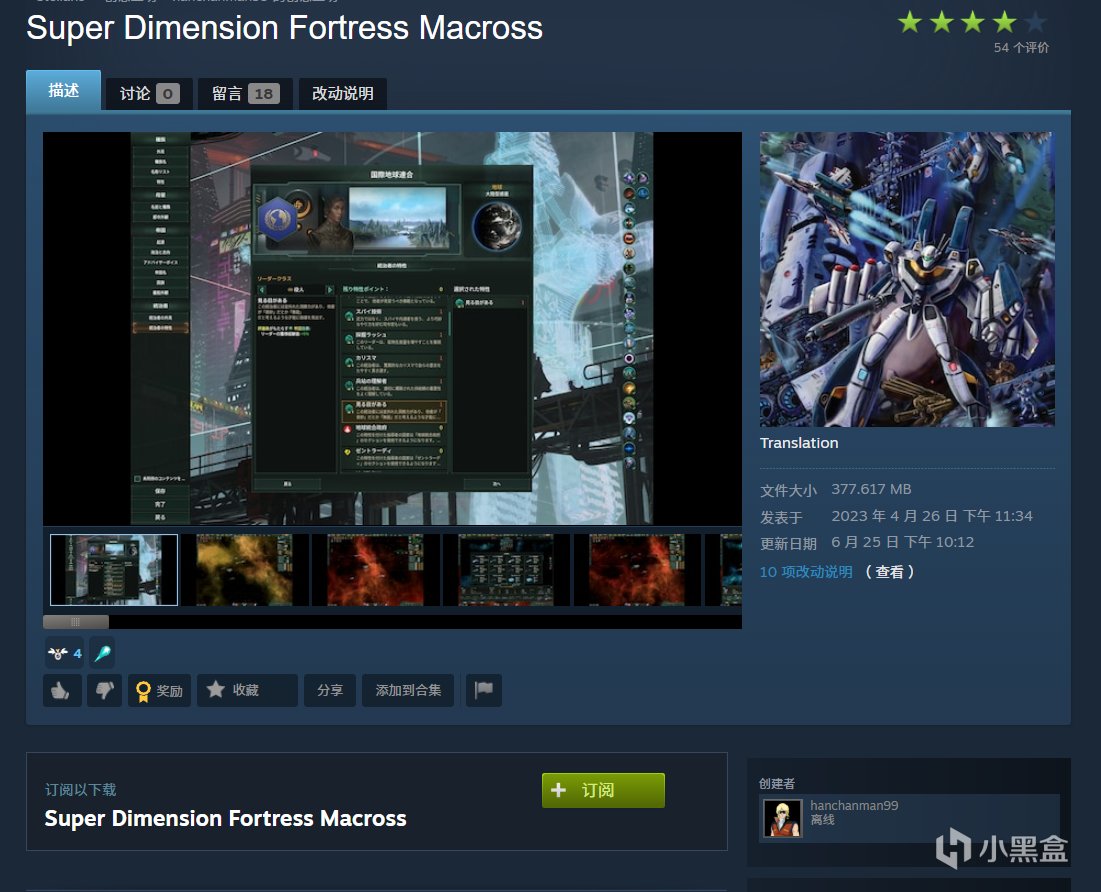Click the page title Super Dimension Fortress Macross
The height and width of the screenshot is (892, 1101).
point(284,28)
